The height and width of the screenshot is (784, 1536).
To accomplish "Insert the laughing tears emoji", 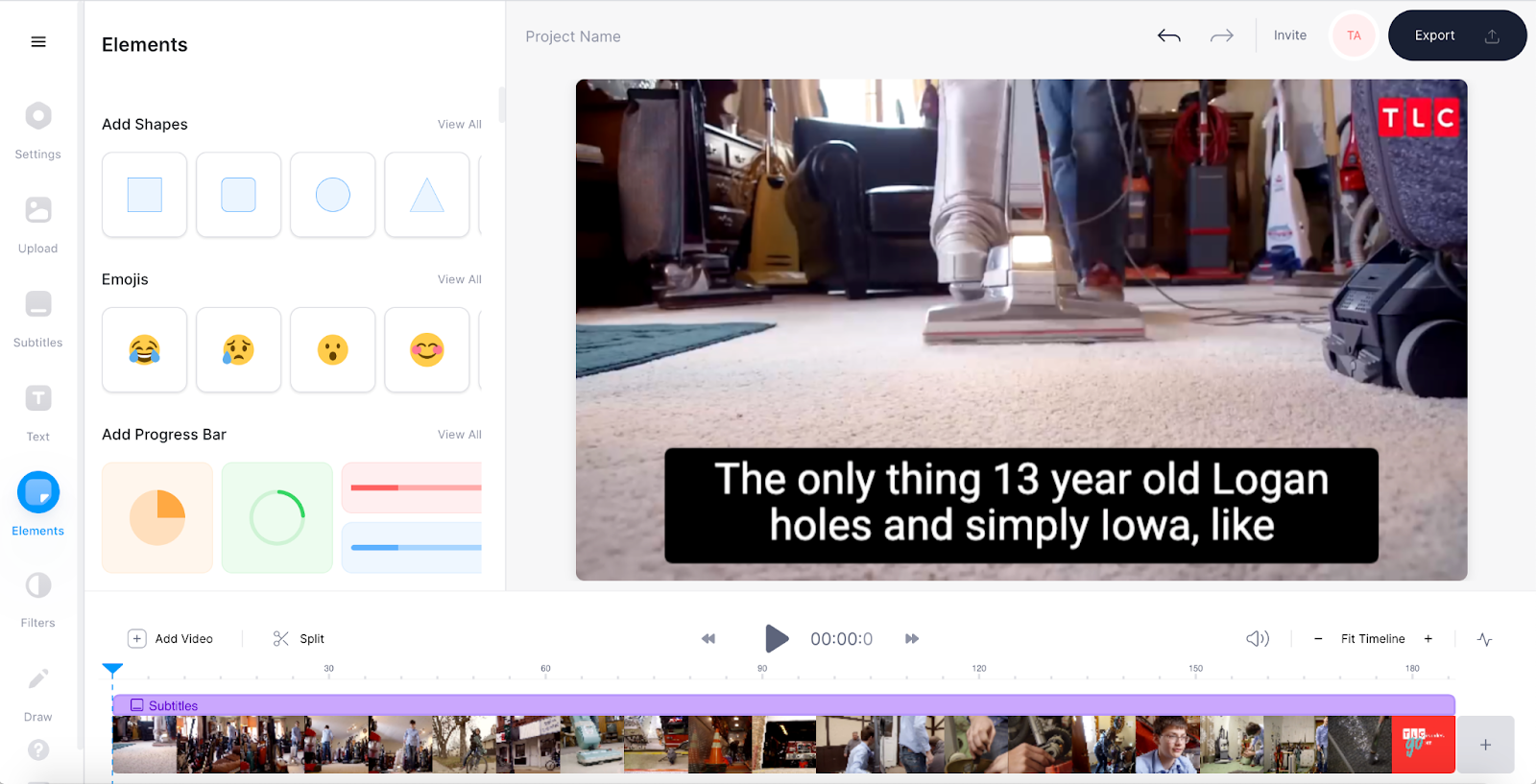I will 144,349.
